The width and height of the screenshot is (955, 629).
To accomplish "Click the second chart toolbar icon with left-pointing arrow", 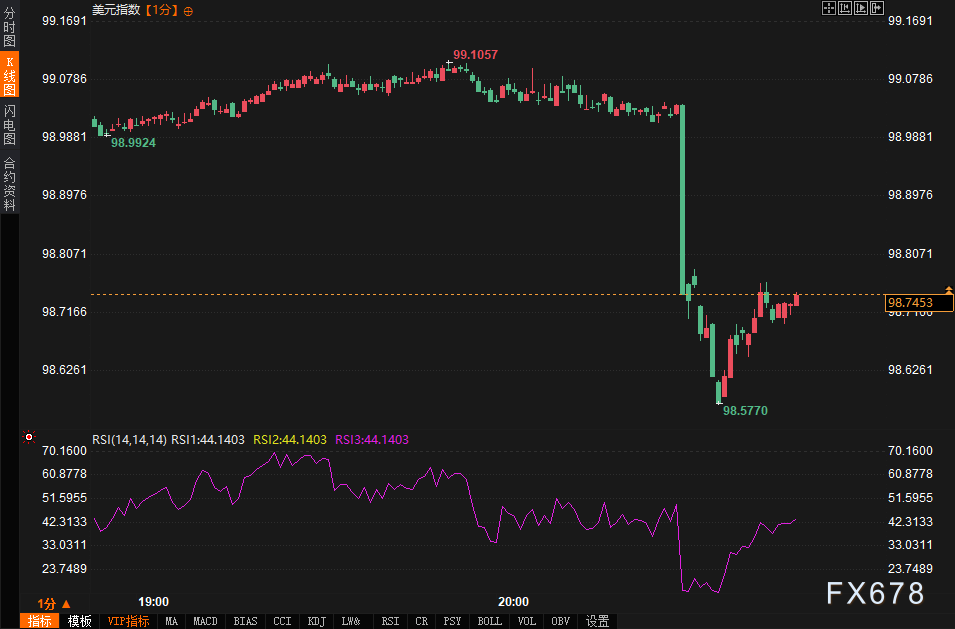I will click(x=845, y=9).
